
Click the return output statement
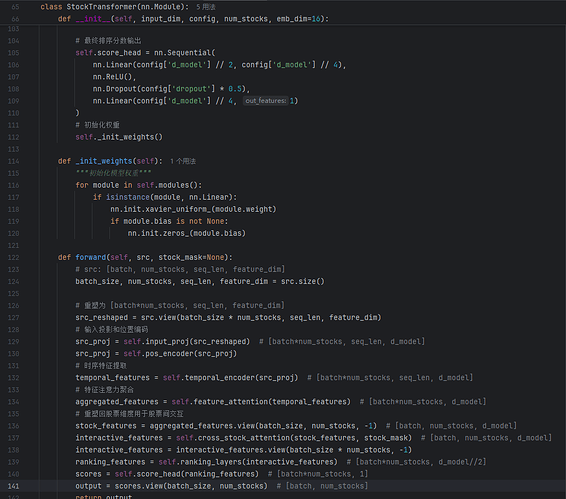coord(104,496)
